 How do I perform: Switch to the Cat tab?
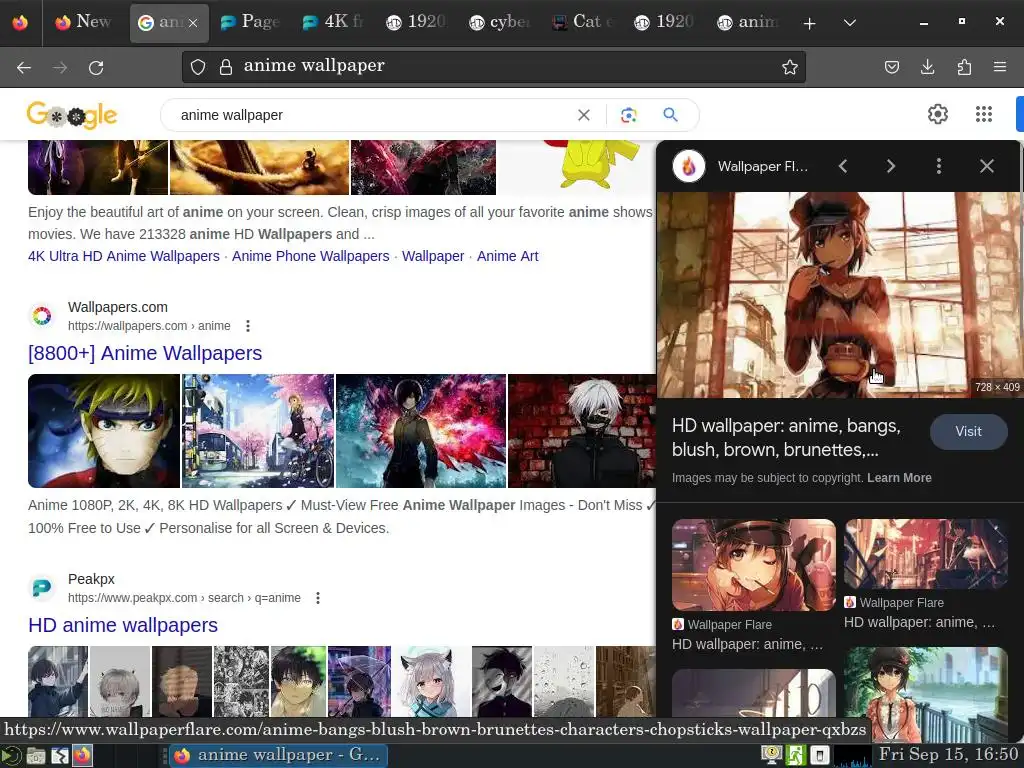[583, 22]
